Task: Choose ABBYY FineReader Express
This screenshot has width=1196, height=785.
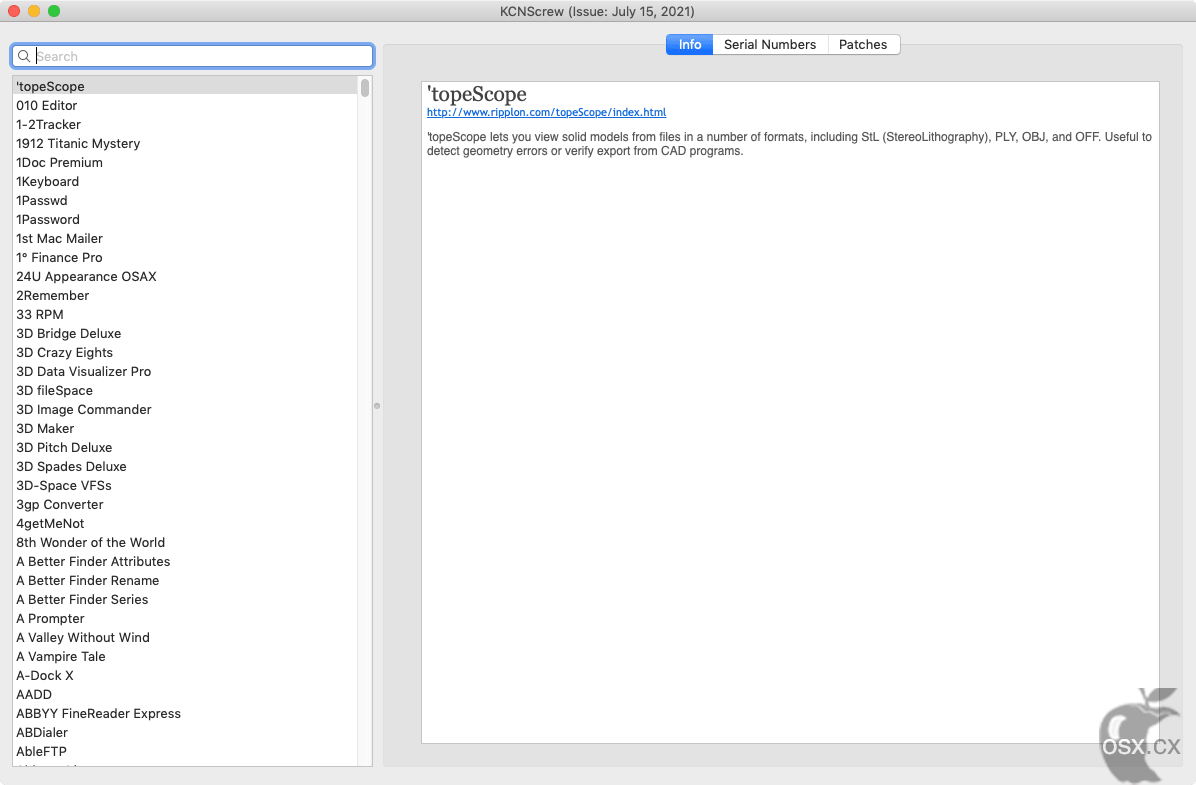Action: click(185, 713)
